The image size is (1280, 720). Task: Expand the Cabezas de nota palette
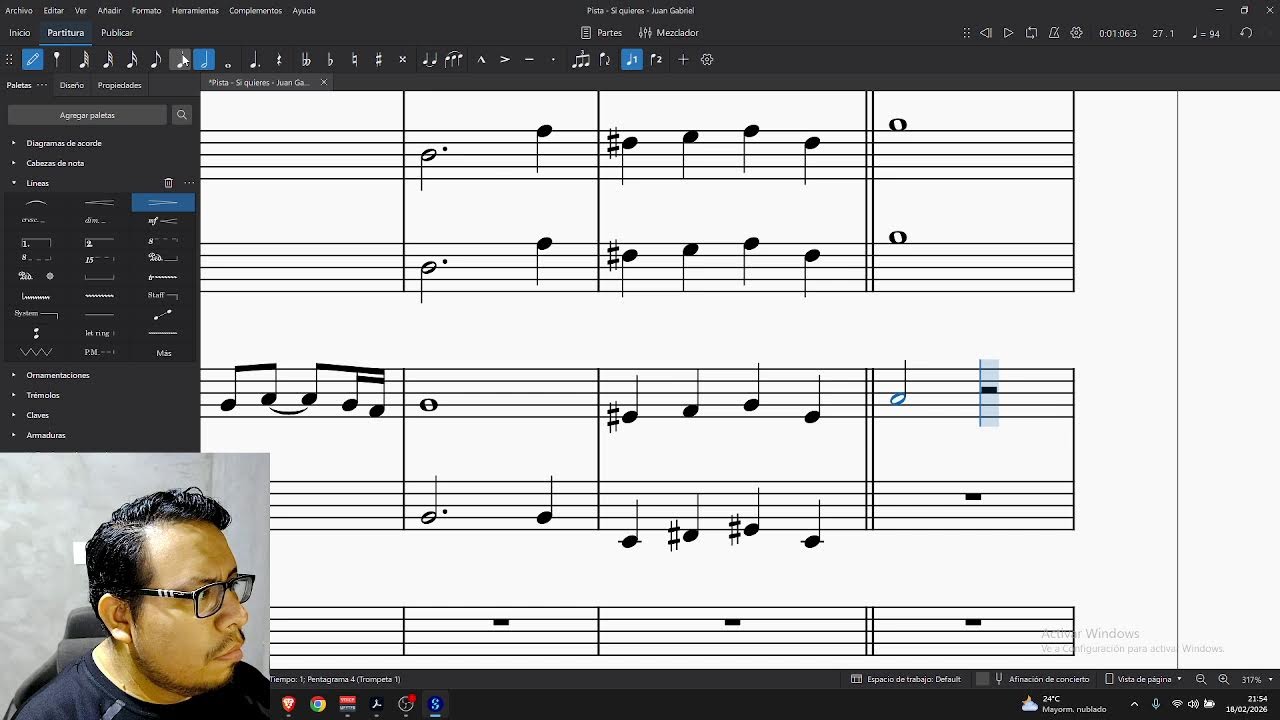[14, 163]
